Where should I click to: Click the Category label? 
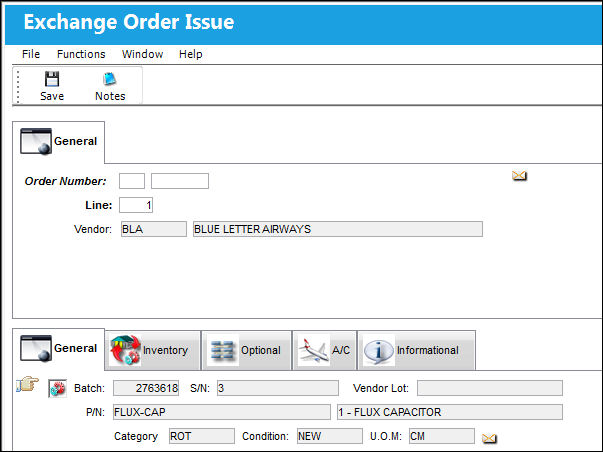(136, 436)
